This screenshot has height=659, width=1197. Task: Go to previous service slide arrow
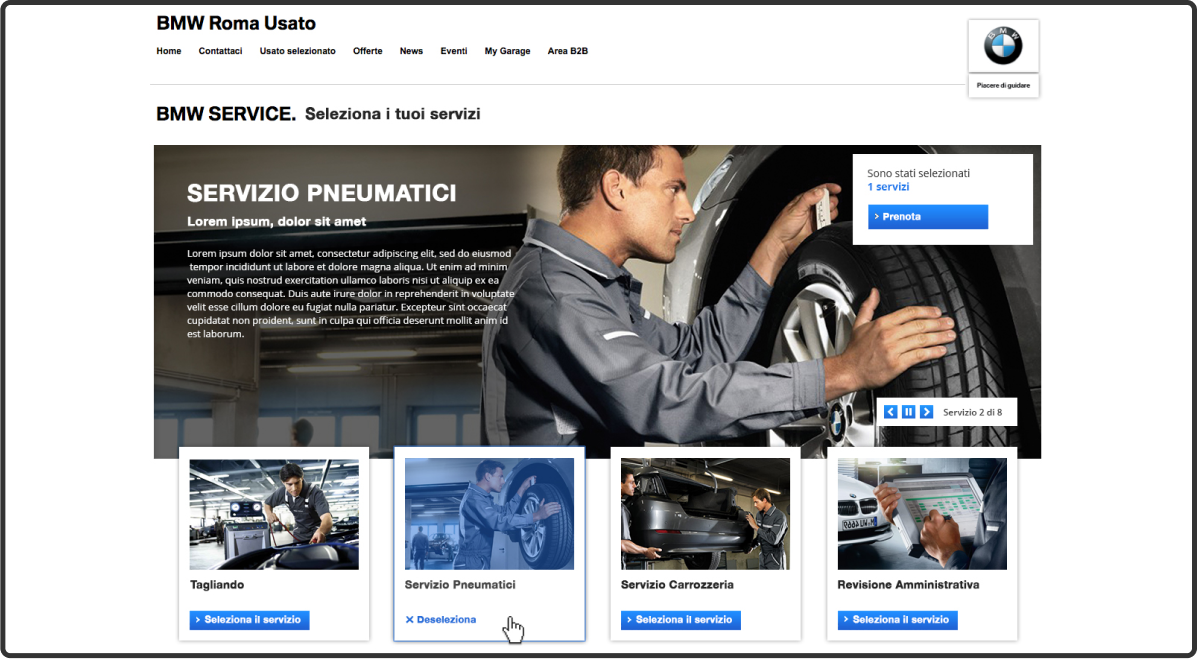coord(890,412)
